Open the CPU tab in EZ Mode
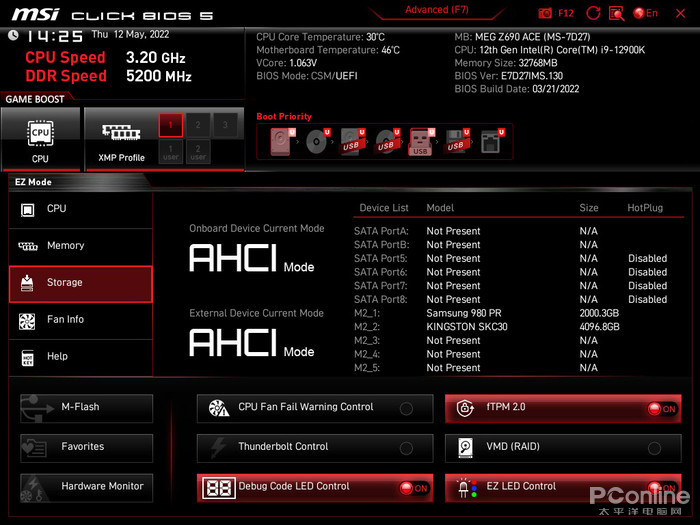The height and width of the screenshot is (525, 700). (x=81, y=209)
